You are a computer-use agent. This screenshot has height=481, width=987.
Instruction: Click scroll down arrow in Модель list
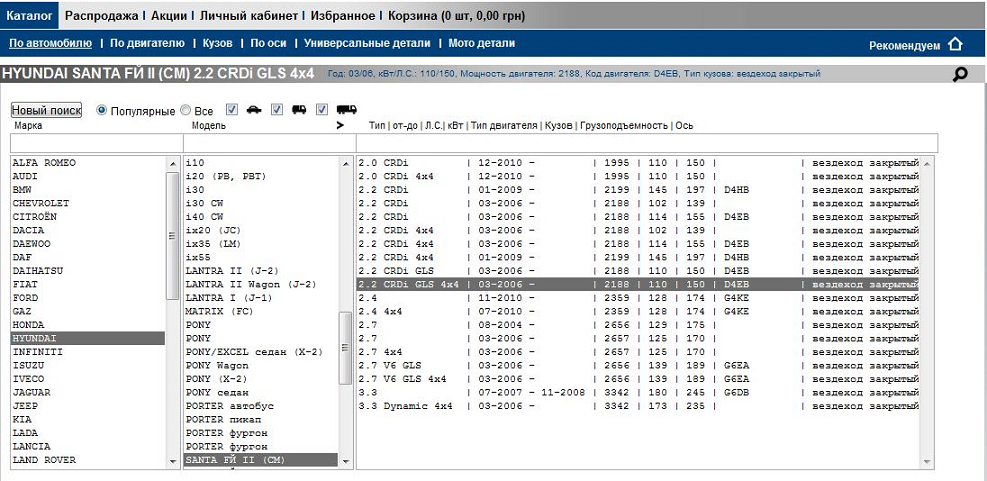(x=345, y=462)
